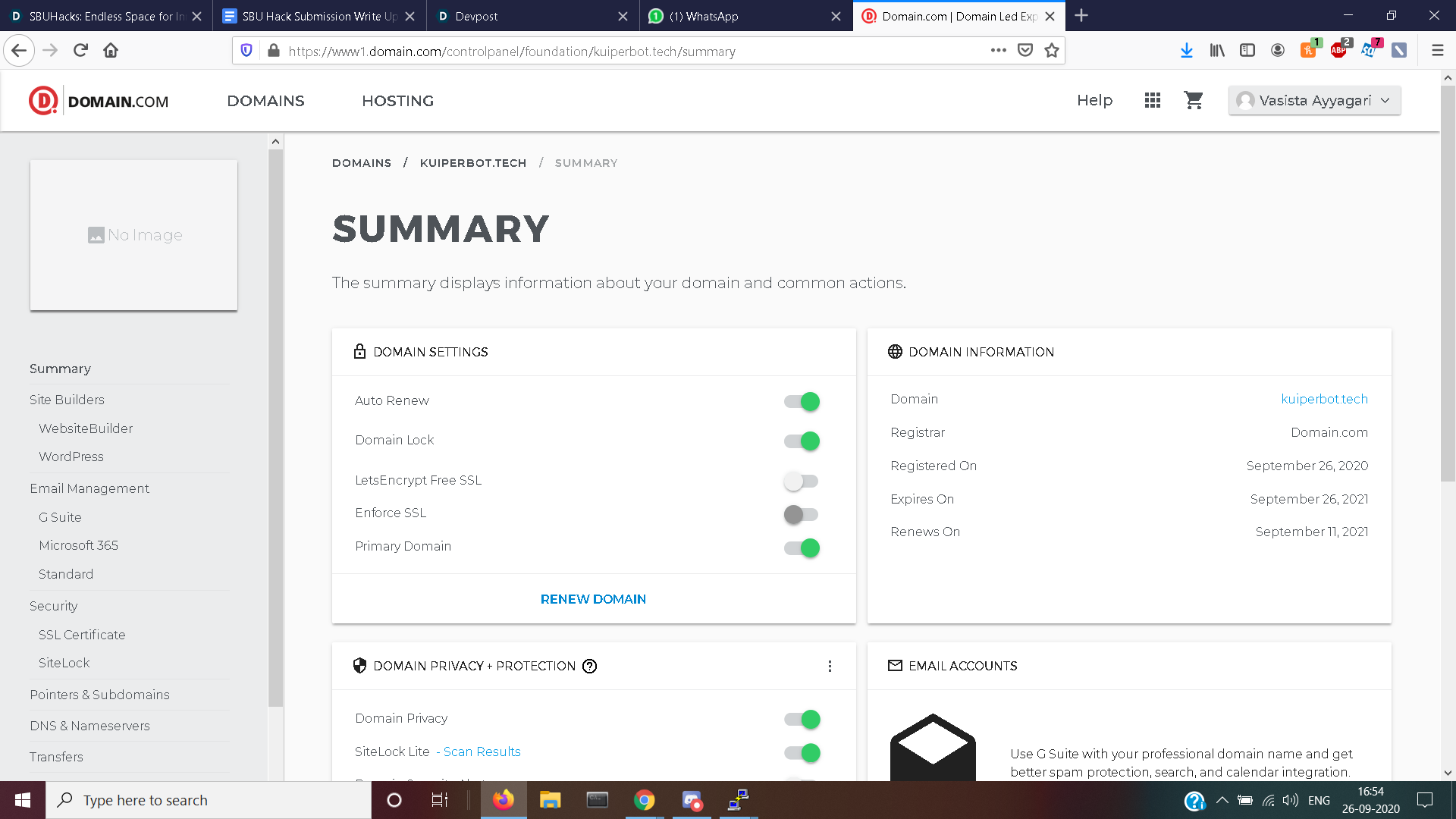1456x819 pixels.
Task: Enable LetsEncrypt Free SSL switch
Action: click(802, 481)
